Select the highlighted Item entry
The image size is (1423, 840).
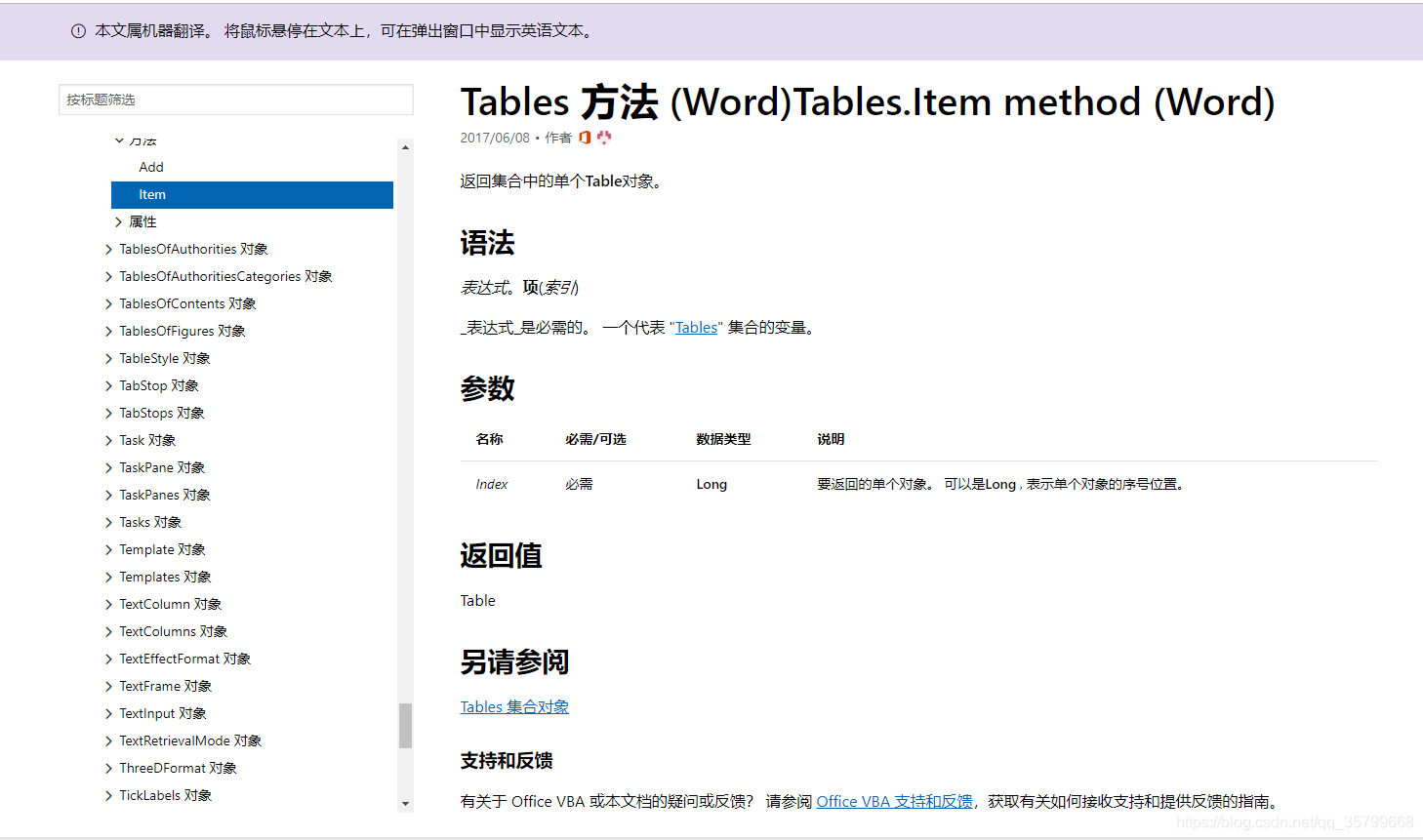pos(252,194)
